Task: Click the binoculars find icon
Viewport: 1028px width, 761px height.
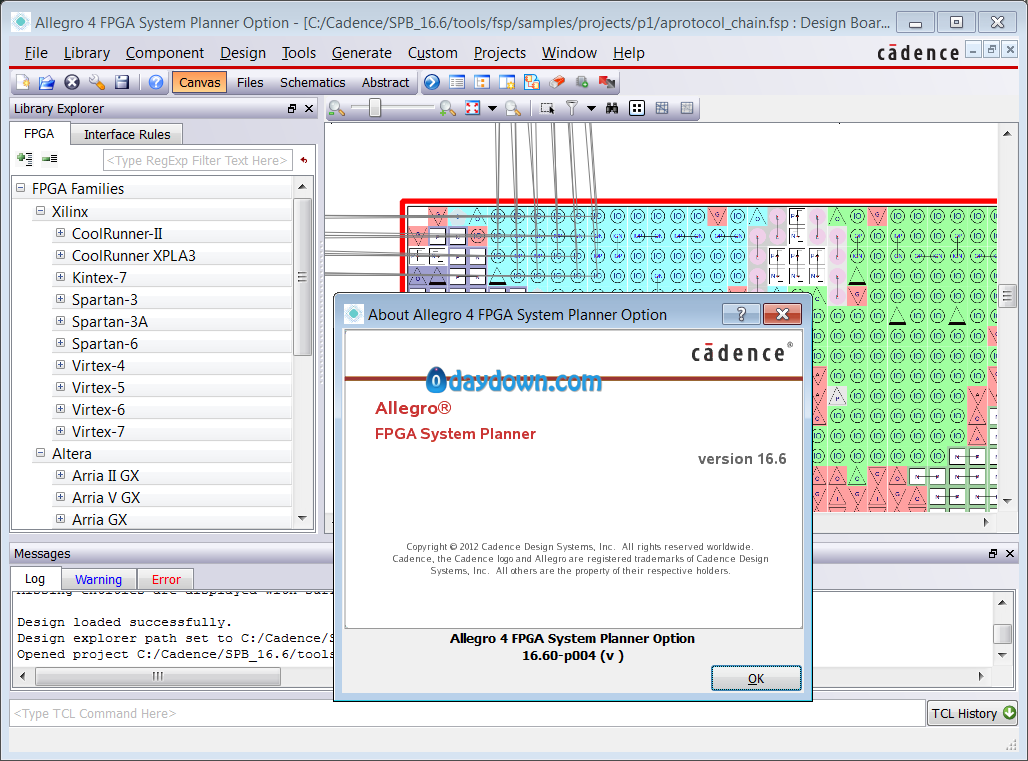Action: click(612, 108)
